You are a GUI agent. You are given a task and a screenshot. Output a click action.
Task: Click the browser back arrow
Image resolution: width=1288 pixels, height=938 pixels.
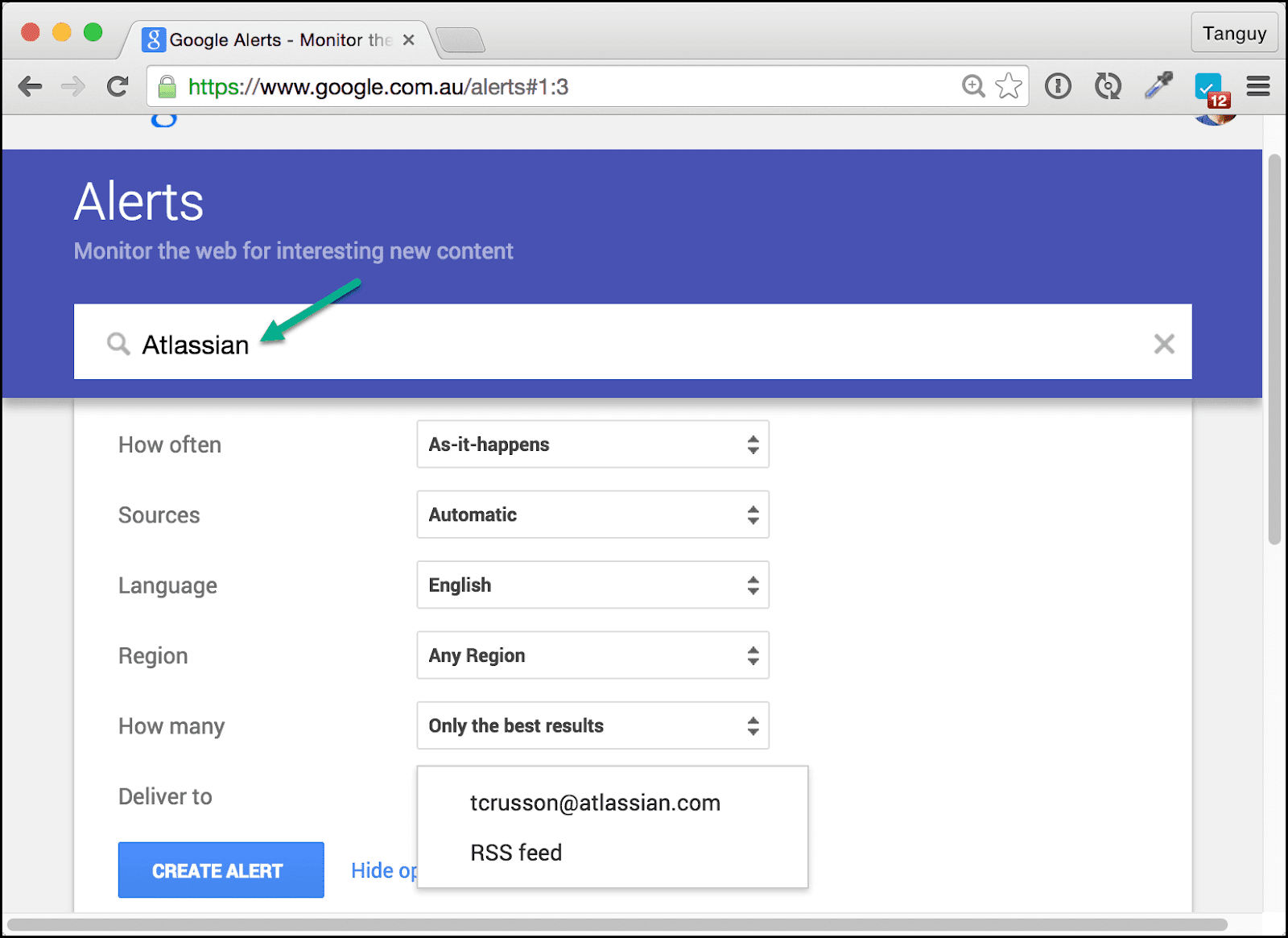pos(30,86)
